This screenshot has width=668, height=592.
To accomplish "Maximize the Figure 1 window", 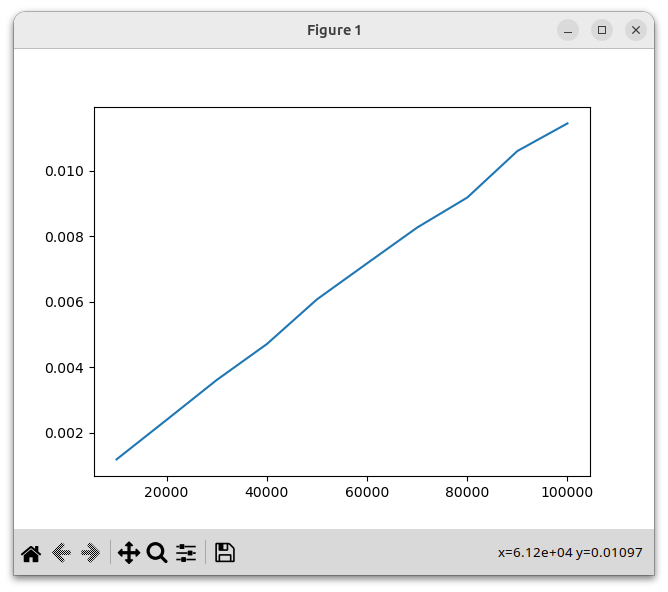I will pyautogui.click(x=602, y=30).
